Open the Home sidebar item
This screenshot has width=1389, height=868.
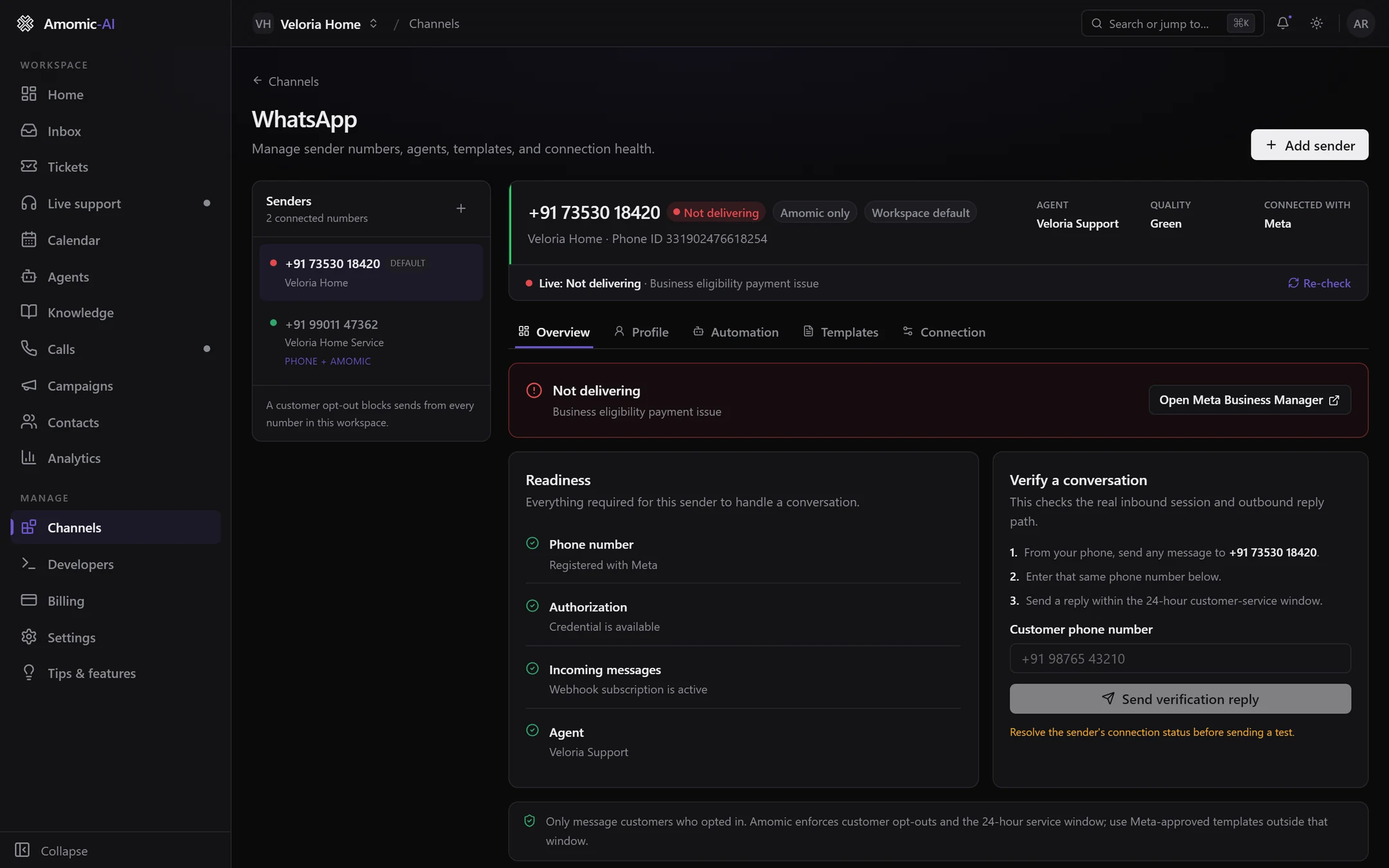[x=116, y=95]
